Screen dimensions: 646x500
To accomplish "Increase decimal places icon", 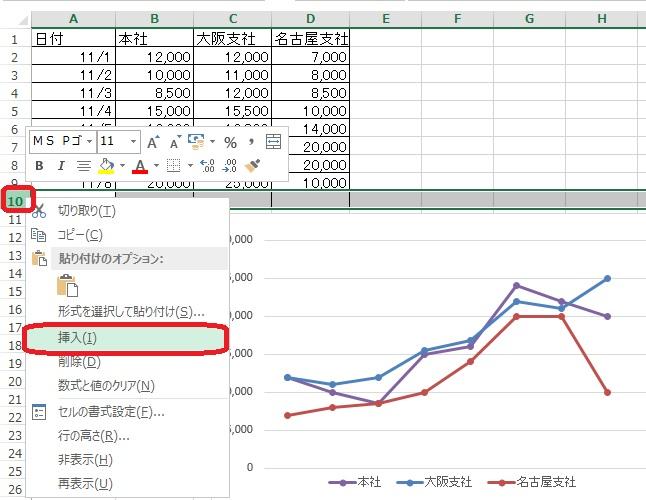I will (x=207, y=166).
